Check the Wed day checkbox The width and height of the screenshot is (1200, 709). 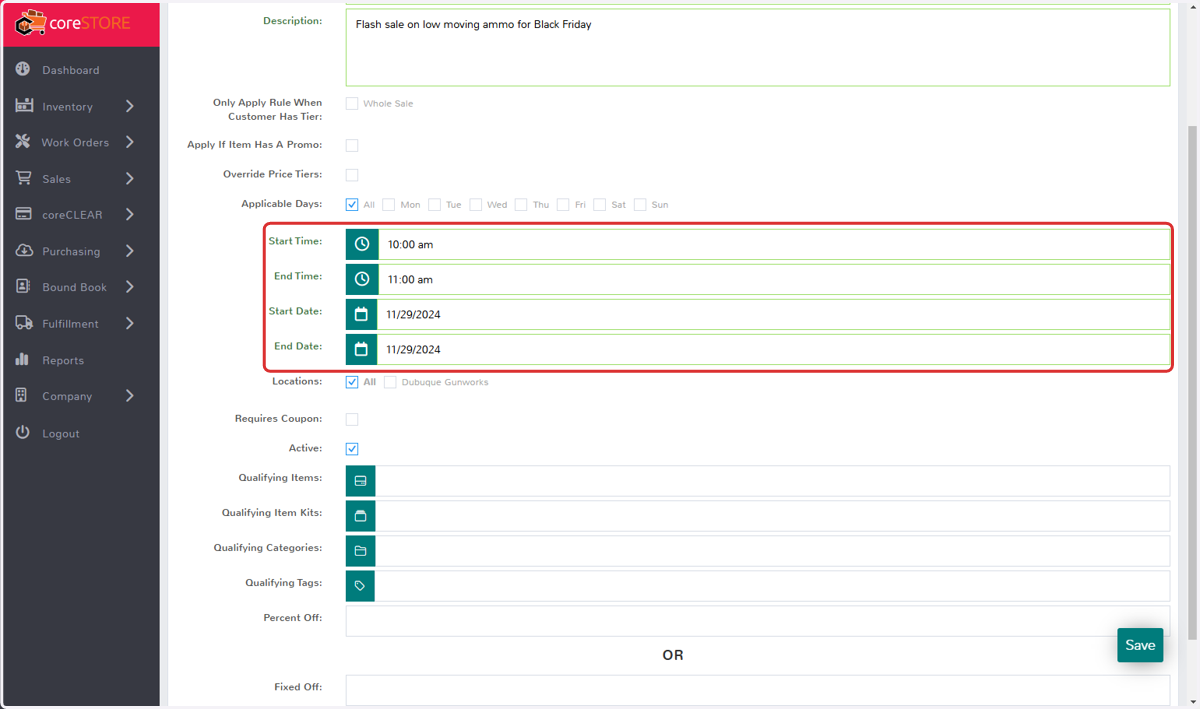click(476, 205)
